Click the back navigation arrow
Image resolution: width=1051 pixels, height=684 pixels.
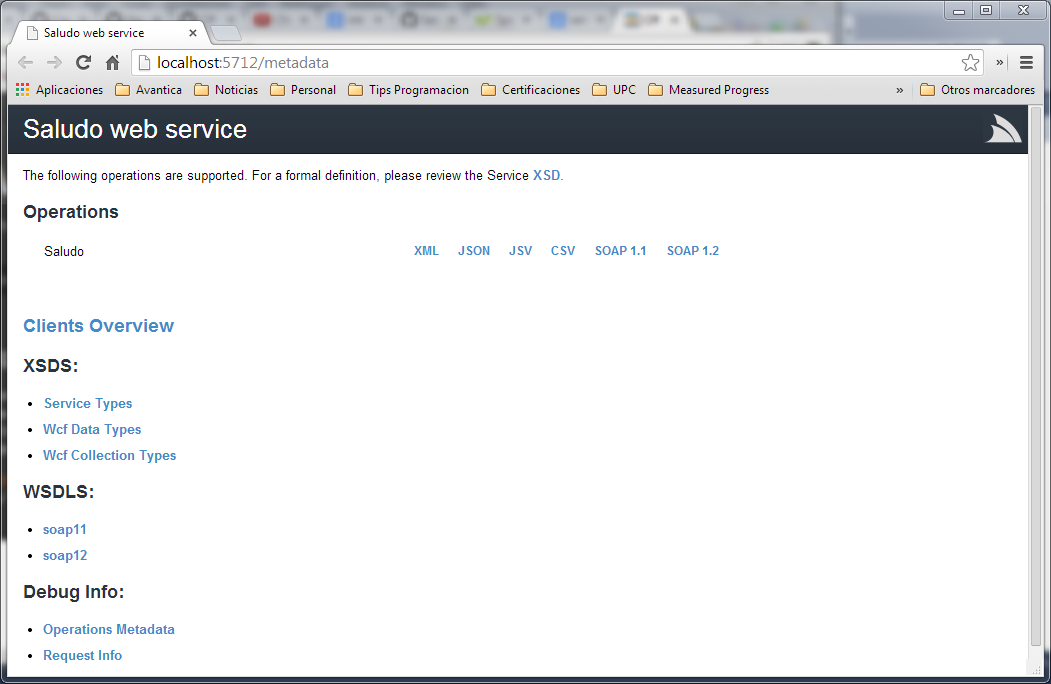click(25, 62)
